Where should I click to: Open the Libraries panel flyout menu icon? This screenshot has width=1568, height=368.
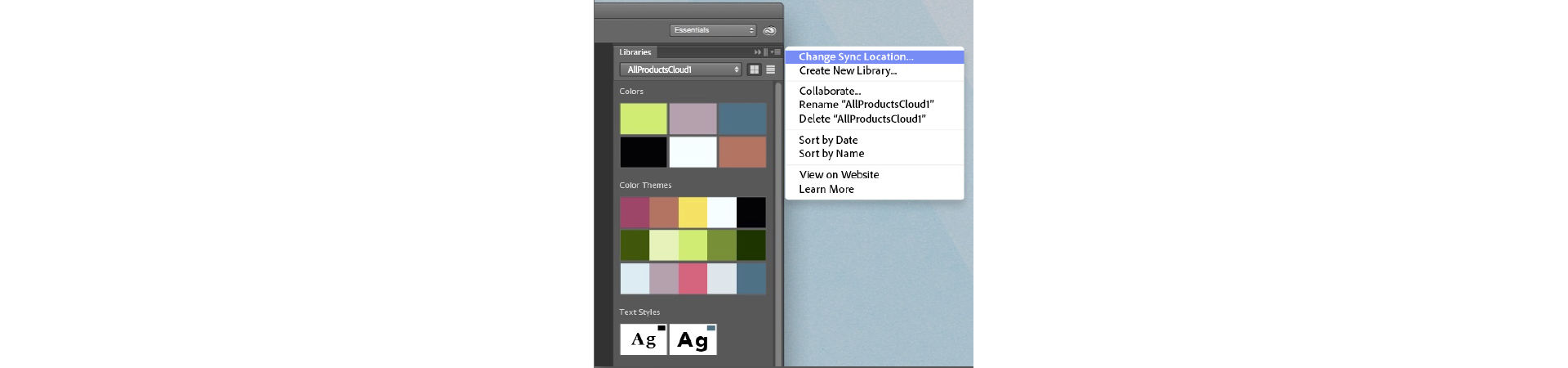tap(775, 52)
